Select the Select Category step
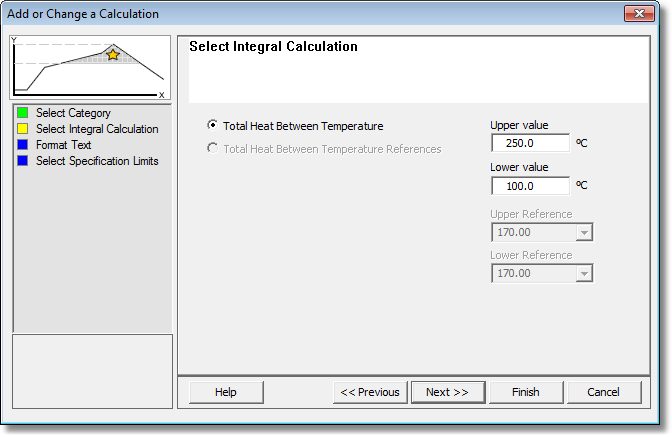This screenshot has width=672, height=437. (73, 113)
